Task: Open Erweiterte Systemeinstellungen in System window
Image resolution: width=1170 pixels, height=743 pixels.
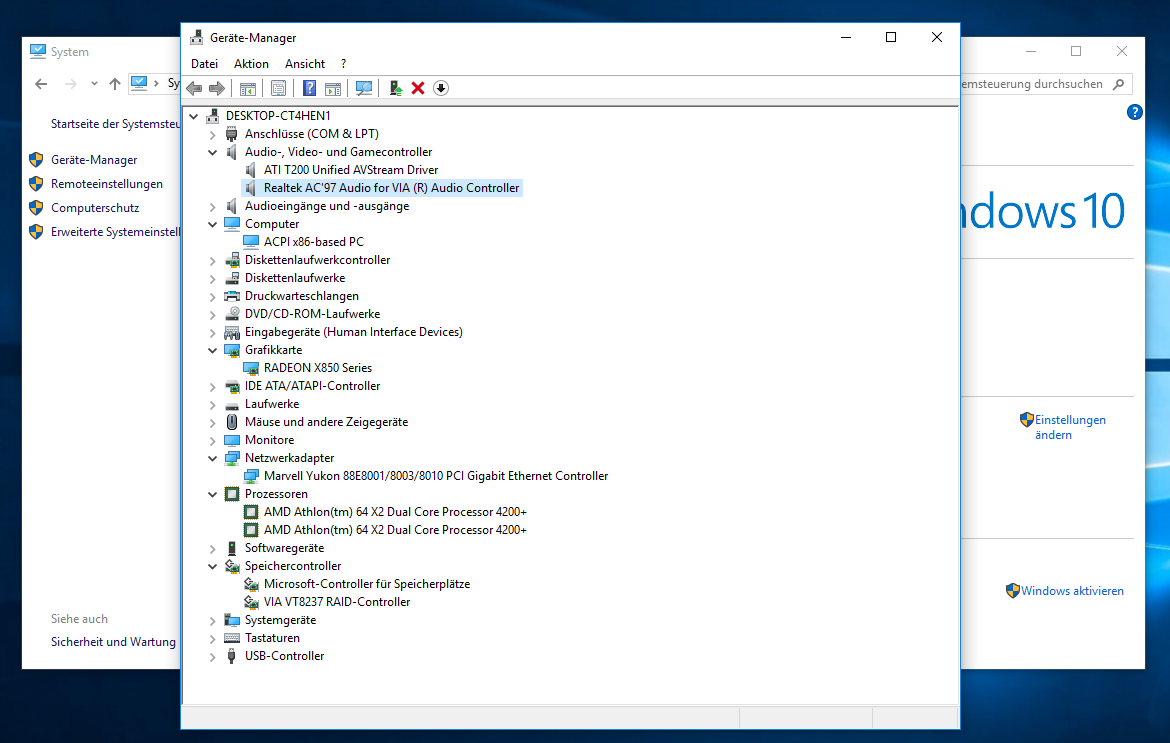Action: (x=115, y=232)
